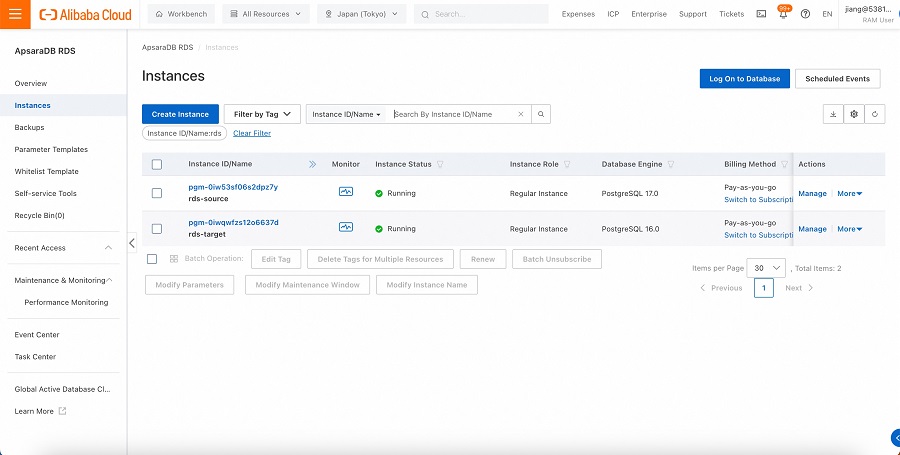Click the search magnifier button
The image size is (900, 455).
541,114
